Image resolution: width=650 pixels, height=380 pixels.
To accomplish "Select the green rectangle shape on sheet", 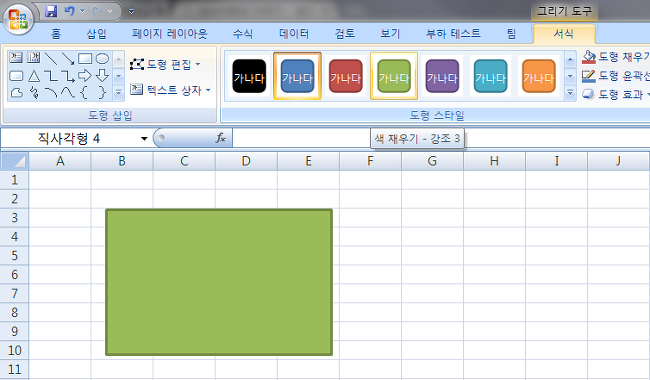I will (x=219, y=282).
